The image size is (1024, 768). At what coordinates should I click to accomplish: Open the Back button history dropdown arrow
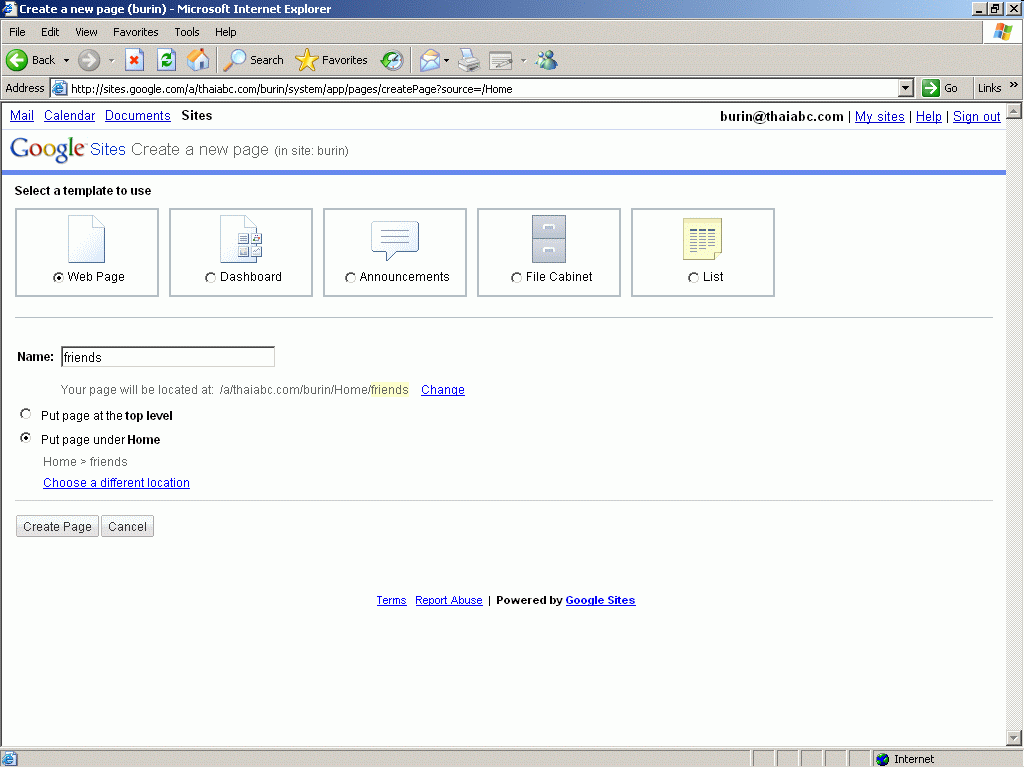click(x=67, y=60)
